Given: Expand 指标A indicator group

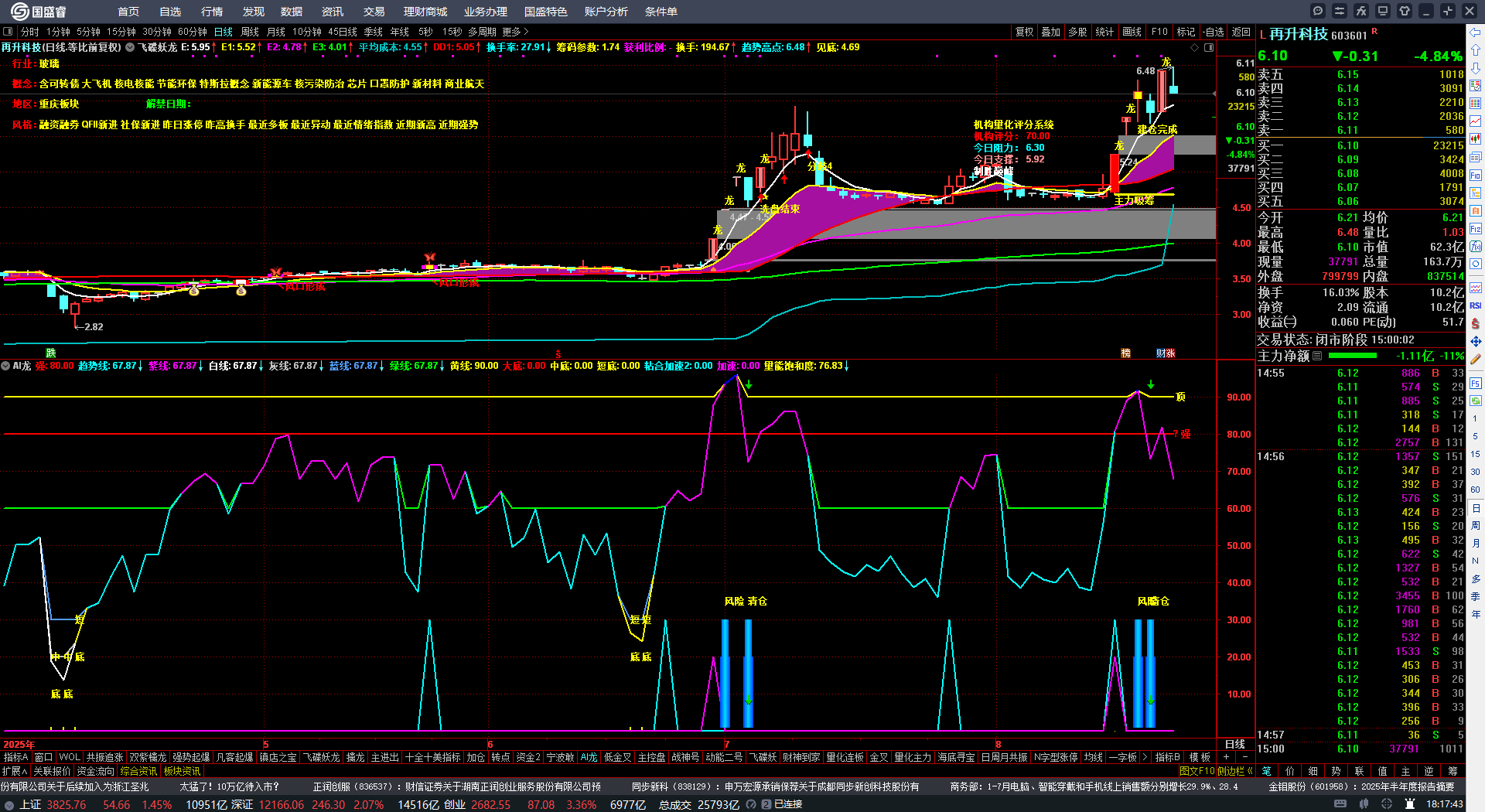Looking at the screenshot, I should pyautogui.click(x=16, y=757).
